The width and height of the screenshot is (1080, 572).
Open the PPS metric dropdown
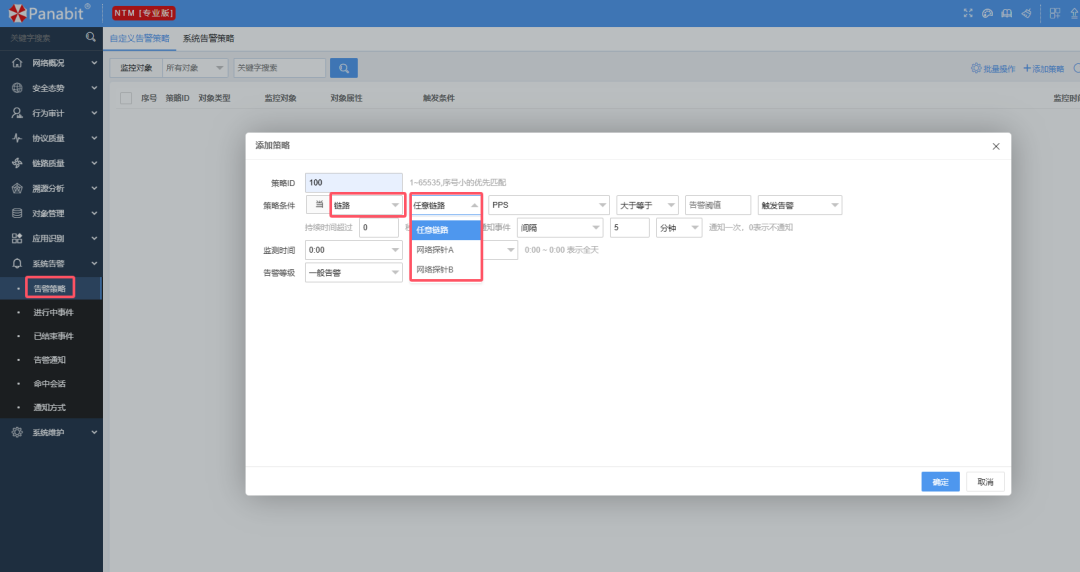click(549, 205)
